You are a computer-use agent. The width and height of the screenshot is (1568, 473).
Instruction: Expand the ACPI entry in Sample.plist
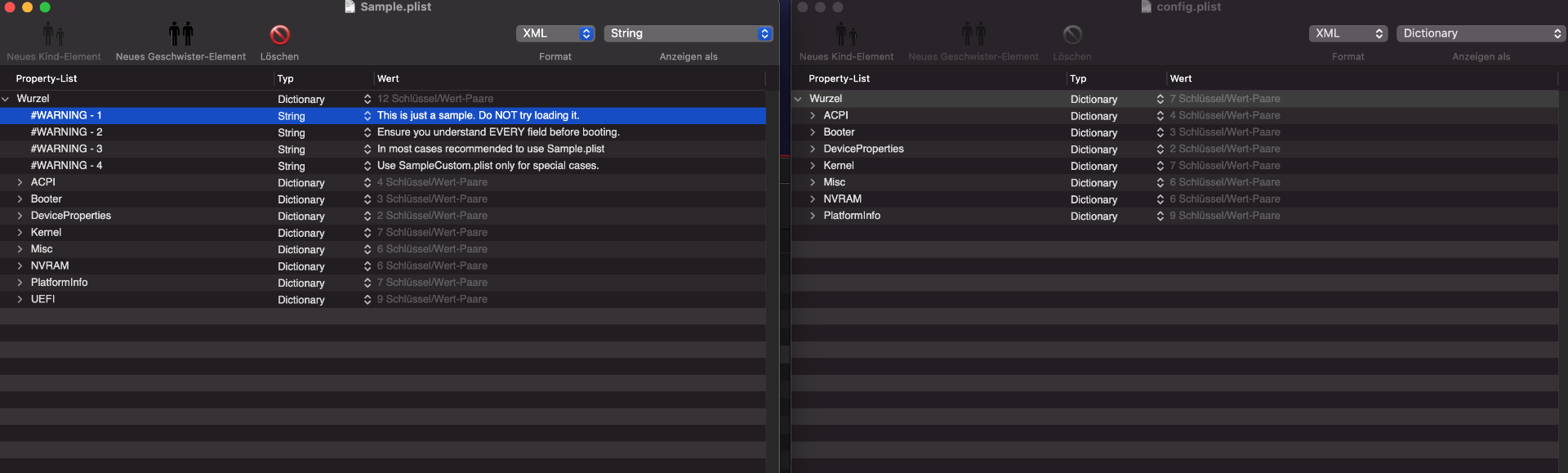click(x=20, y=182)
